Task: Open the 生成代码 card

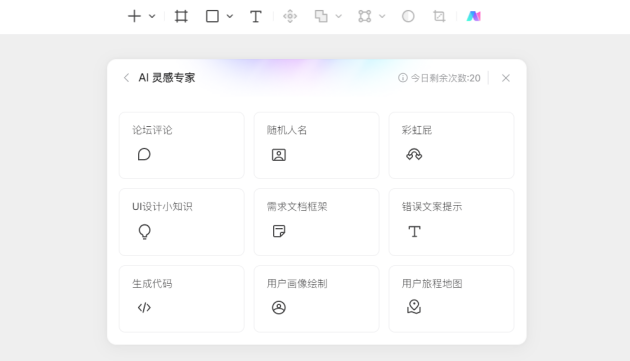Action: pos(182,299)
